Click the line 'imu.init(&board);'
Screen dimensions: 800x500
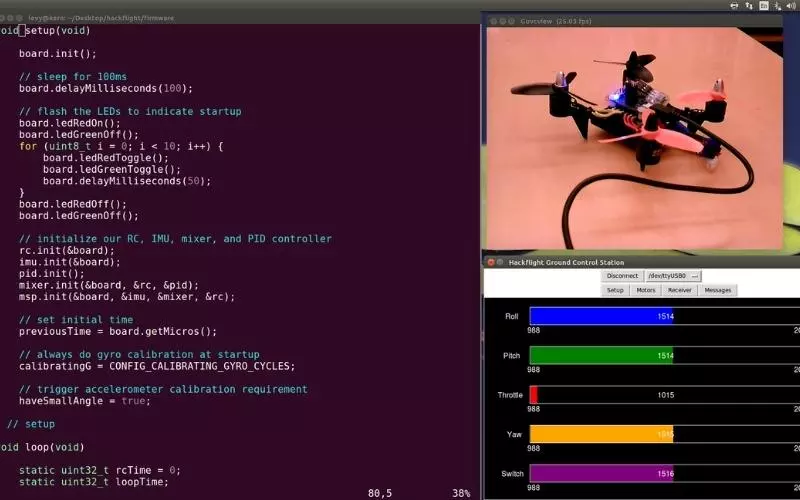[70, 262]
